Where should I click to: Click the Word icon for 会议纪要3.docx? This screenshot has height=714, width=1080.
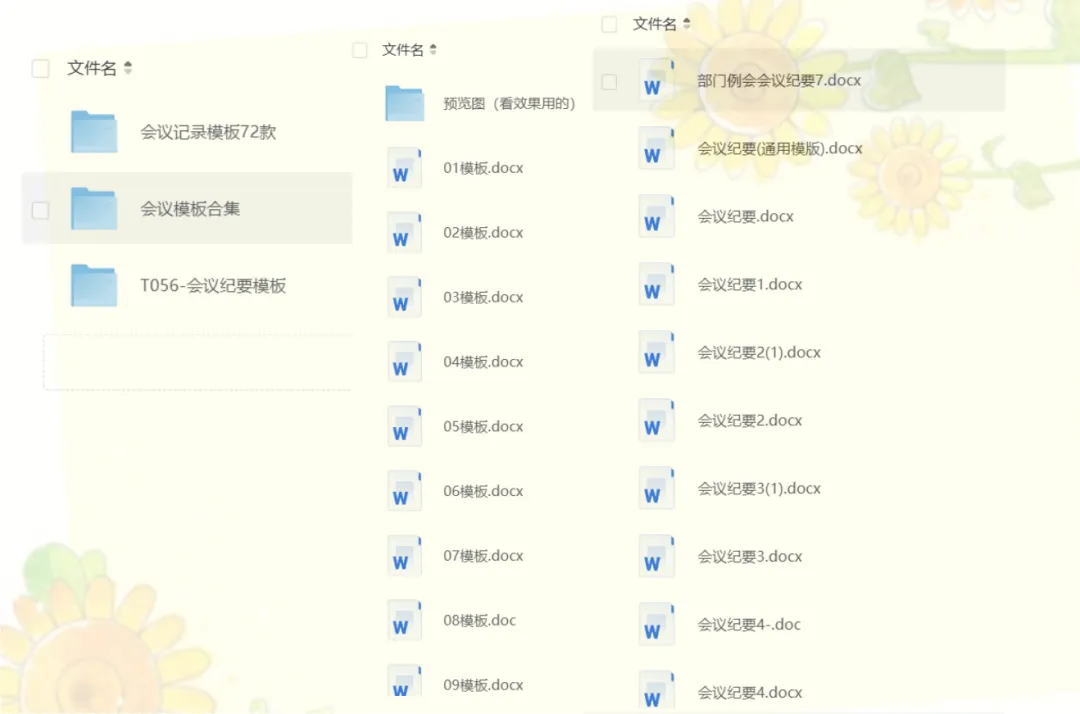tap(656, 557)
